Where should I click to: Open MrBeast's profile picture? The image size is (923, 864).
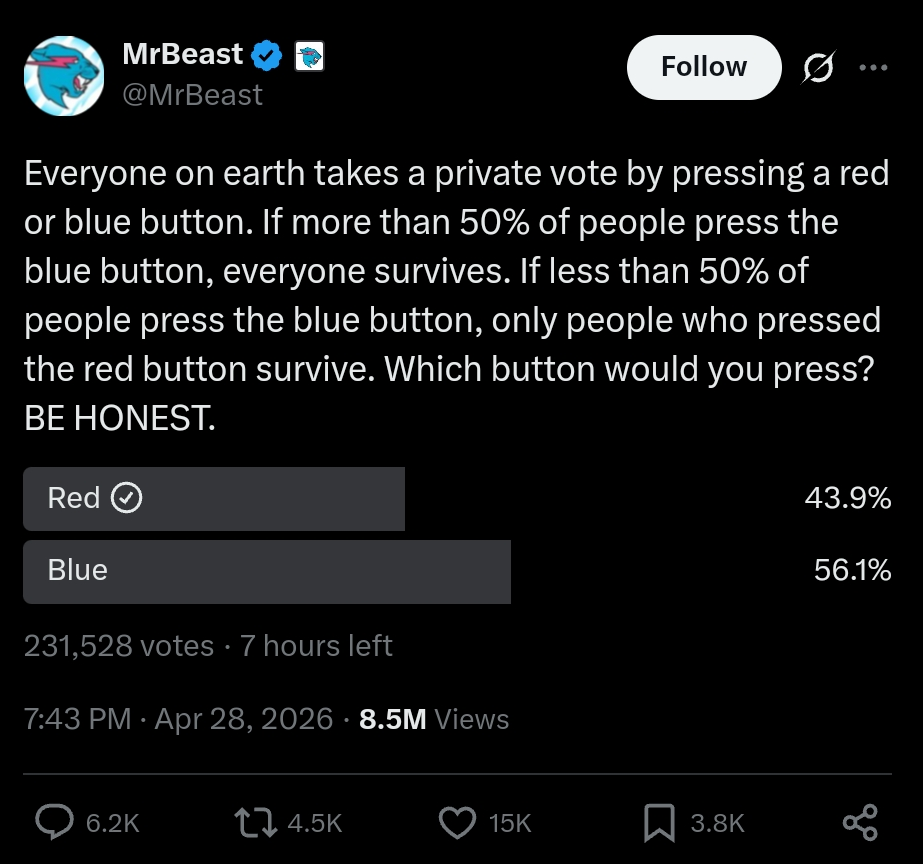point(63,76)
